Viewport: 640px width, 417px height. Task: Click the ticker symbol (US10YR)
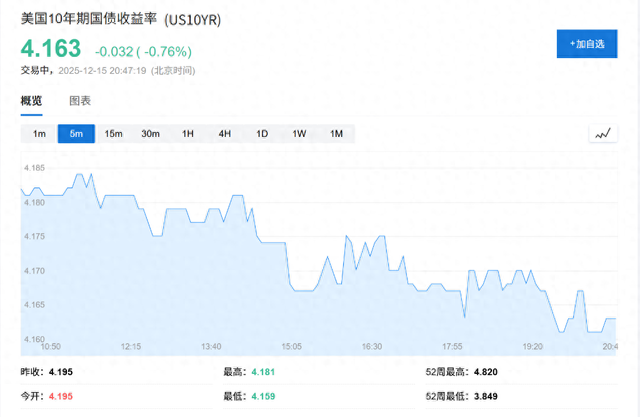point(193,20)
